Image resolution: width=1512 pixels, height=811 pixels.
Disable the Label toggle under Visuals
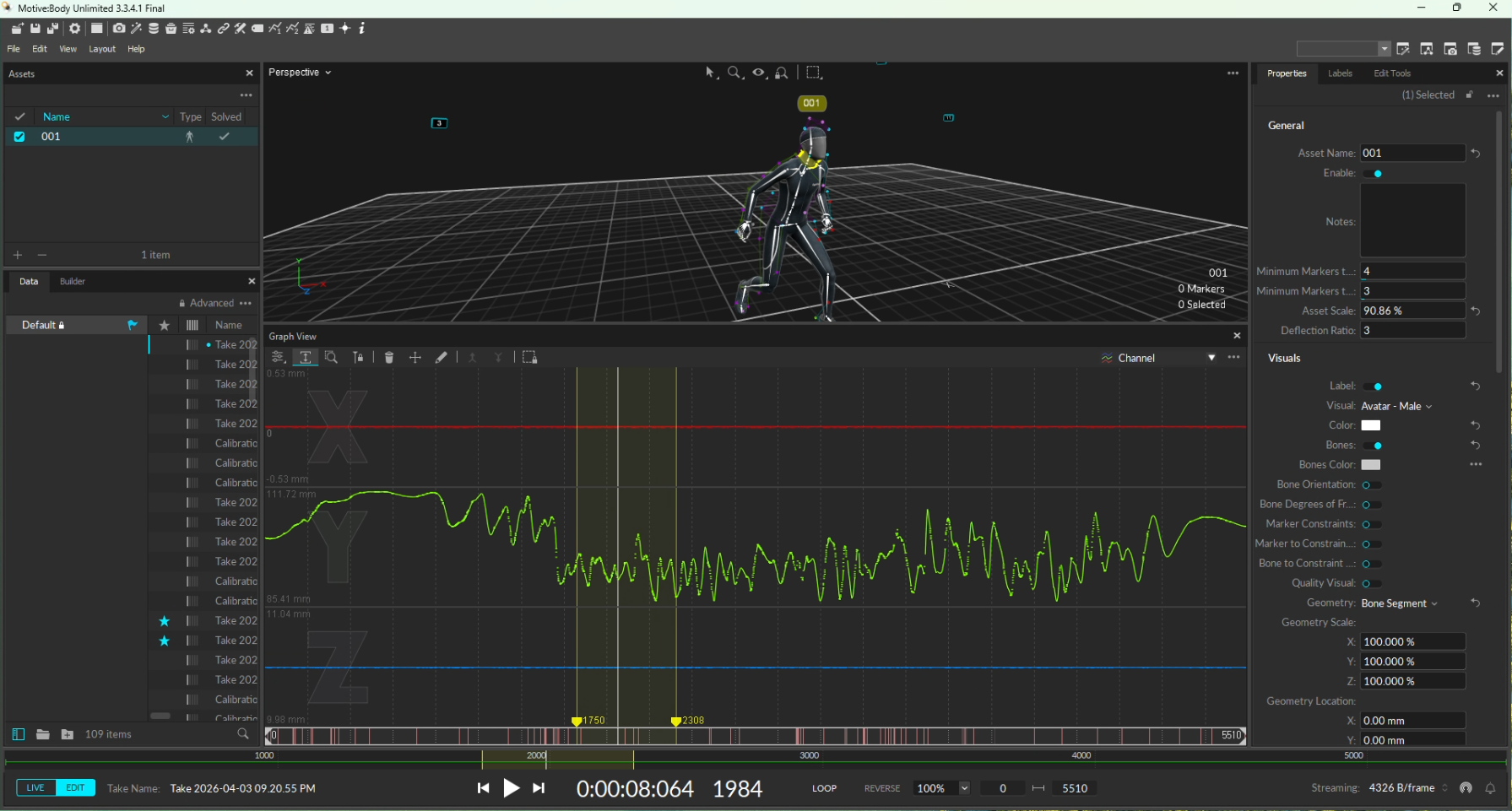(x=1373, y=387)
